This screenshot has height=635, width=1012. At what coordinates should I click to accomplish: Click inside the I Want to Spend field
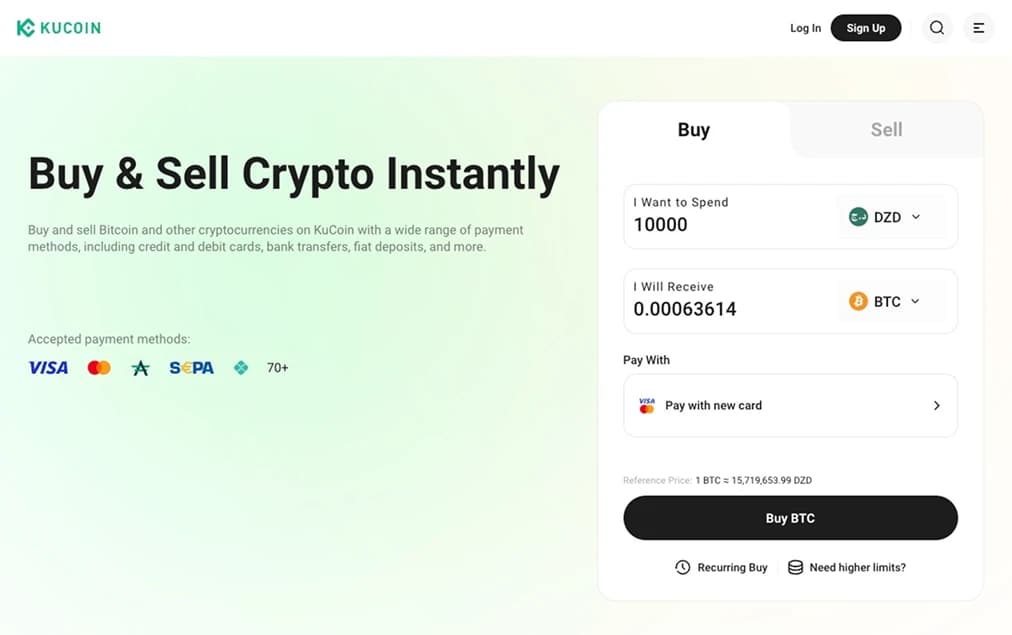click(720, 224)
